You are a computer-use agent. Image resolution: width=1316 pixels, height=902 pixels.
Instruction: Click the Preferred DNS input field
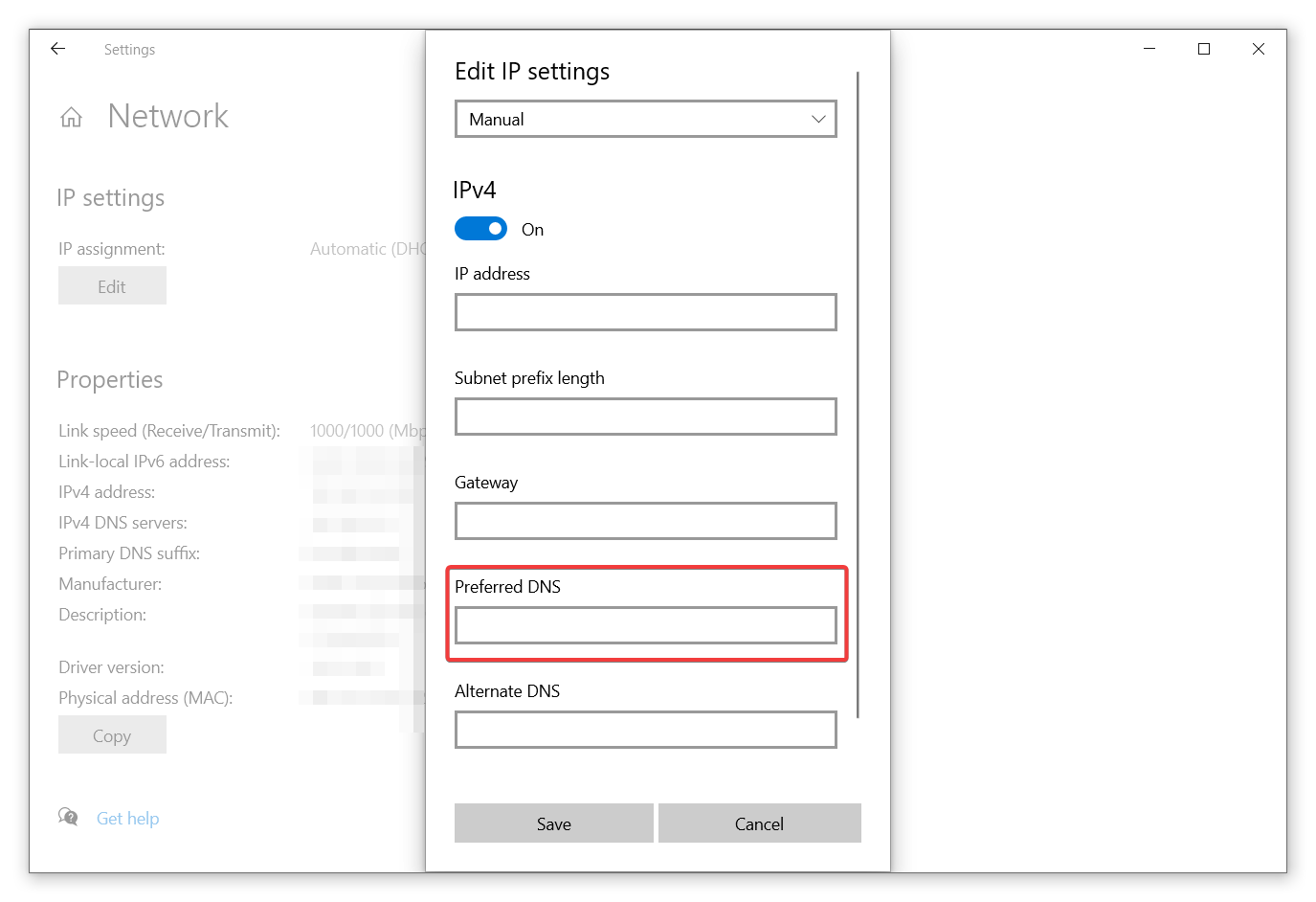[x=646, y=625]
